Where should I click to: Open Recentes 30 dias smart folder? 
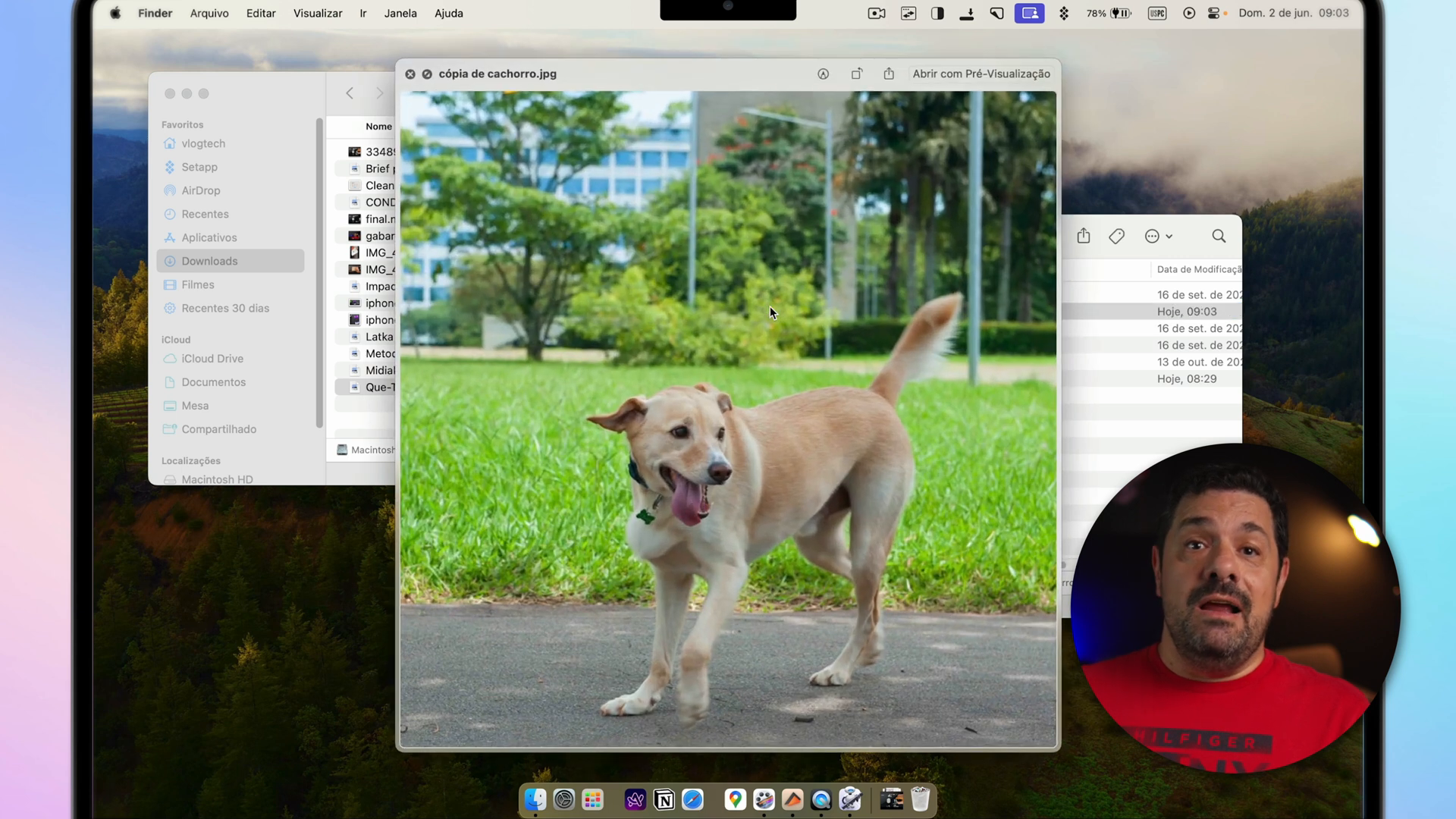point(225,308)
